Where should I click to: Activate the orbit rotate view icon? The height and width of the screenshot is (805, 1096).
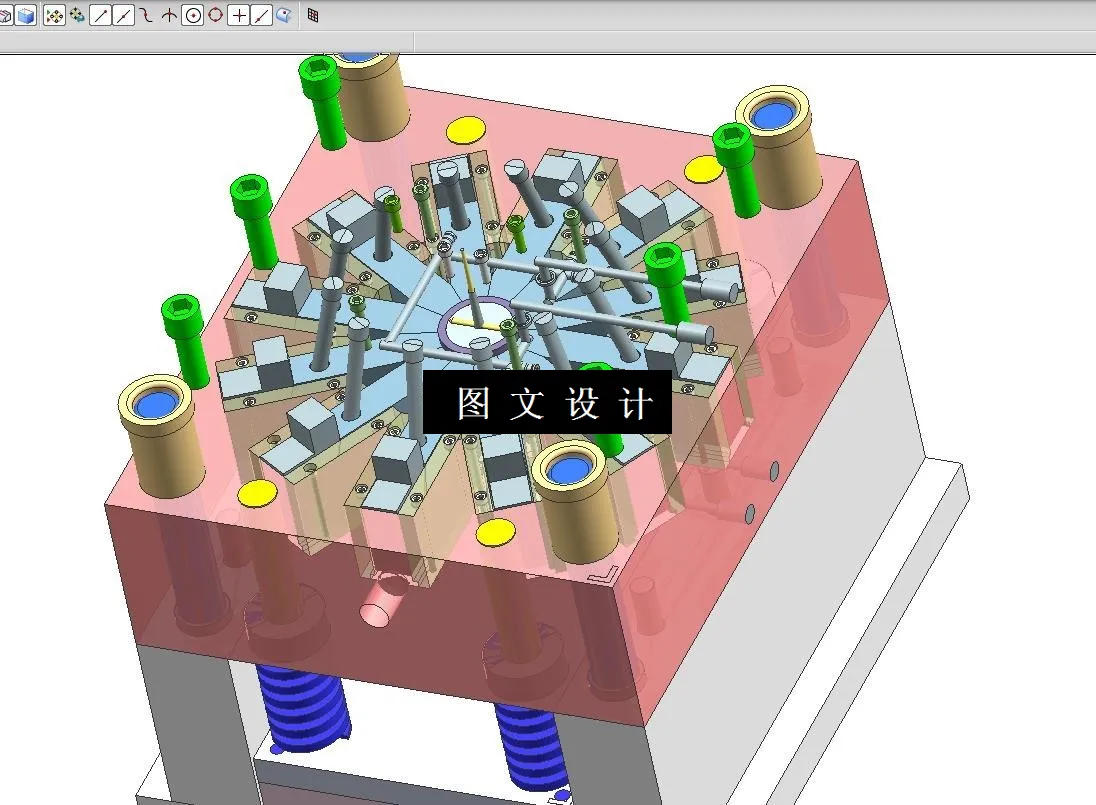tap(73, 15)
